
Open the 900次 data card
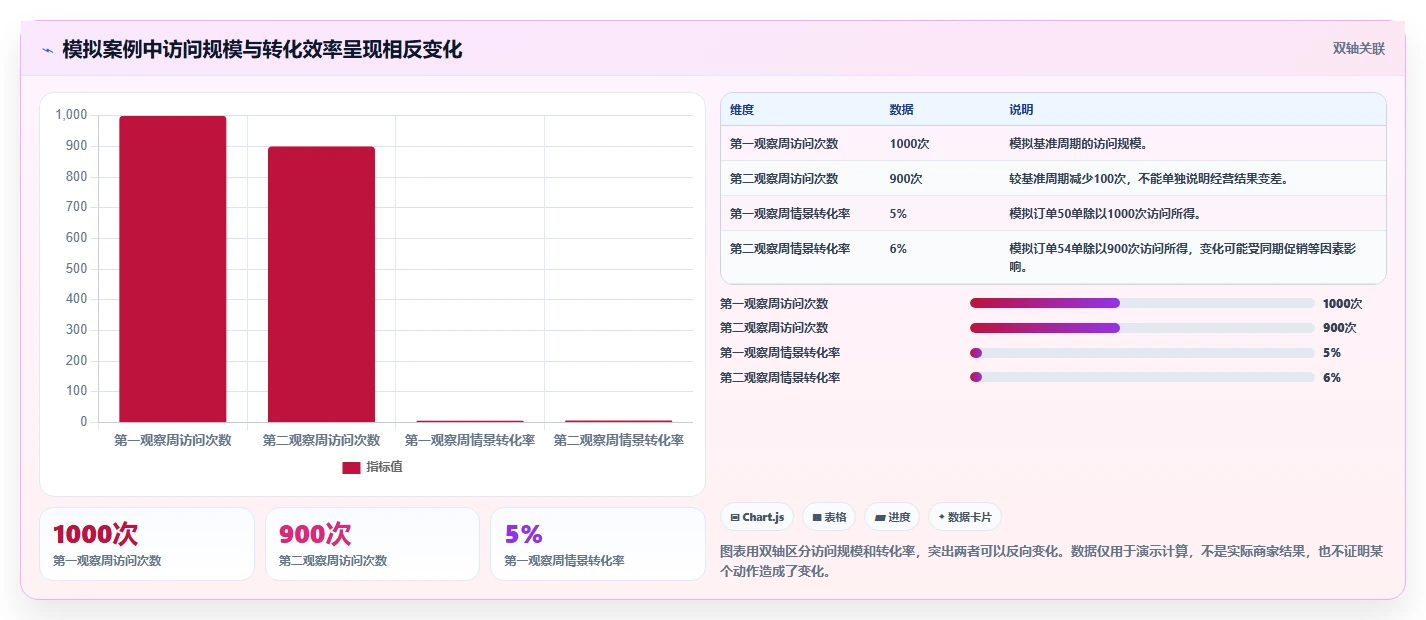[372, 544]
